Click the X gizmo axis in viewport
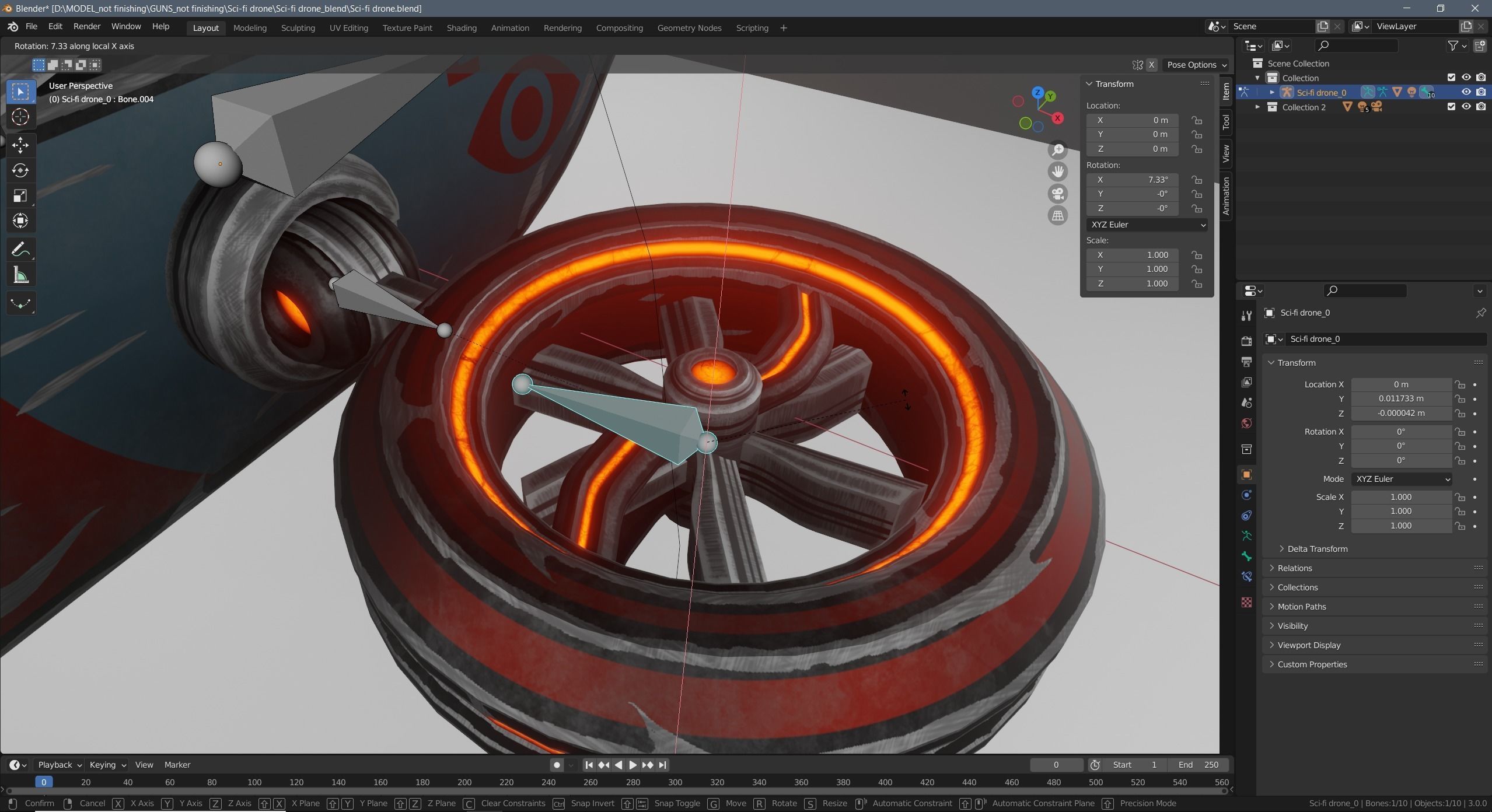The width and height of the screenshot is (1492, 812). coord(1057,118)
